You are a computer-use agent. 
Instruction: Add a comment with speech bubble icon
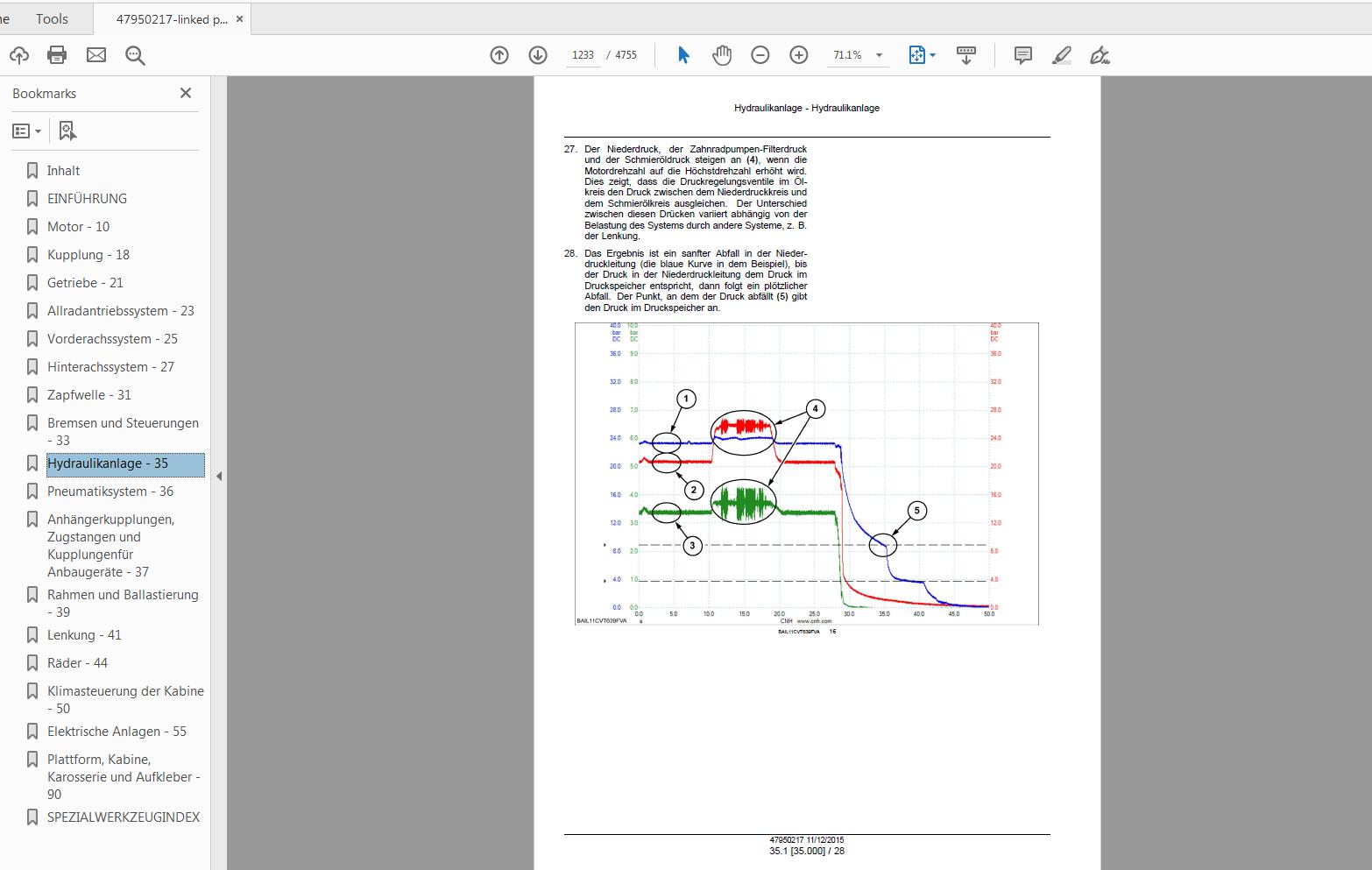pos(1022,55)
